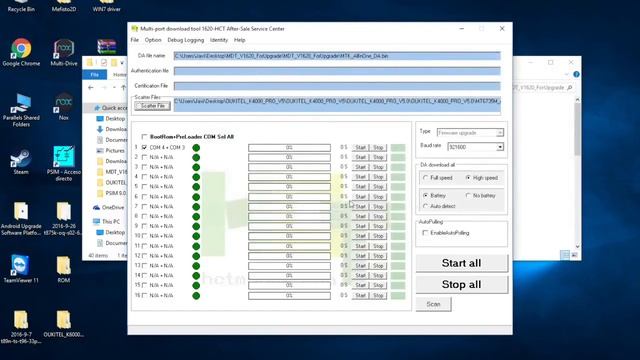Click the Start all button
The image size is (640, 360).
tap(462, 263)
